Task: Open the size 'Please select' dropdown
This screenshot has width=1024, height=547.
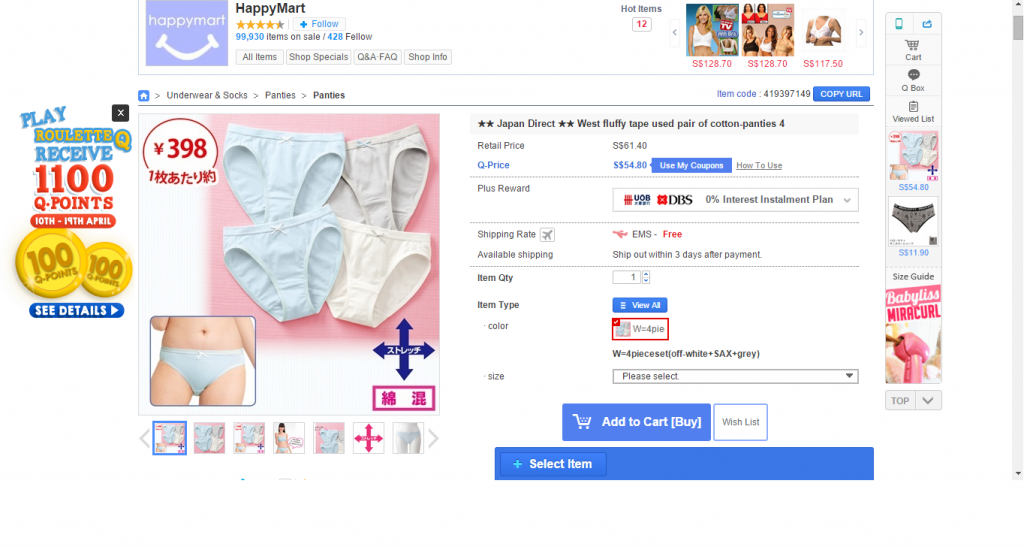Action: tap(735, 376)
